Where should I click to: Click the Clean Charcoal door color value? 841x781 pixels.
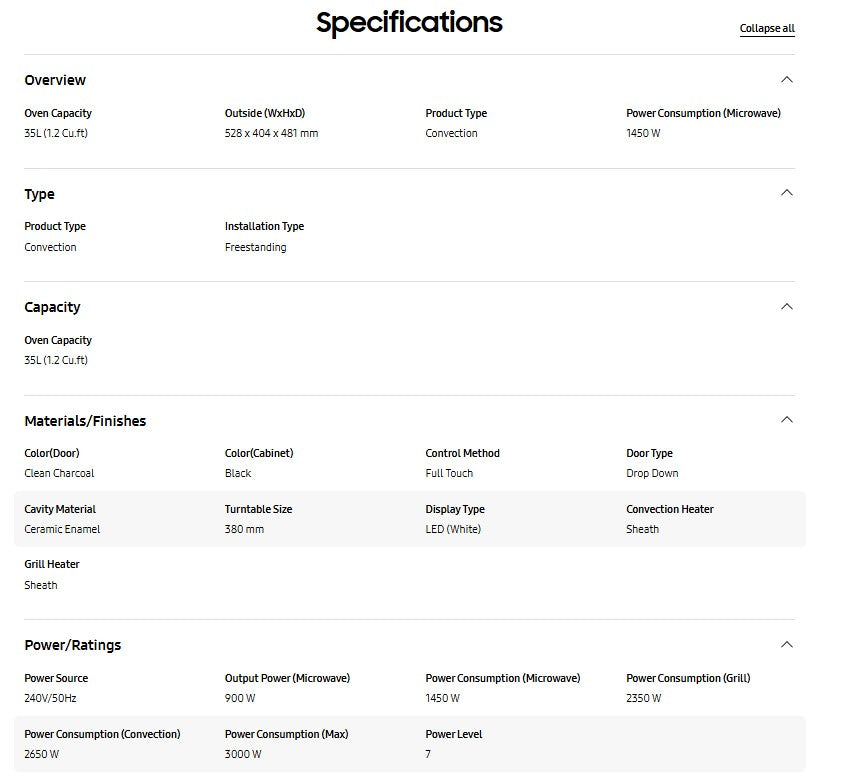point(59,473)
